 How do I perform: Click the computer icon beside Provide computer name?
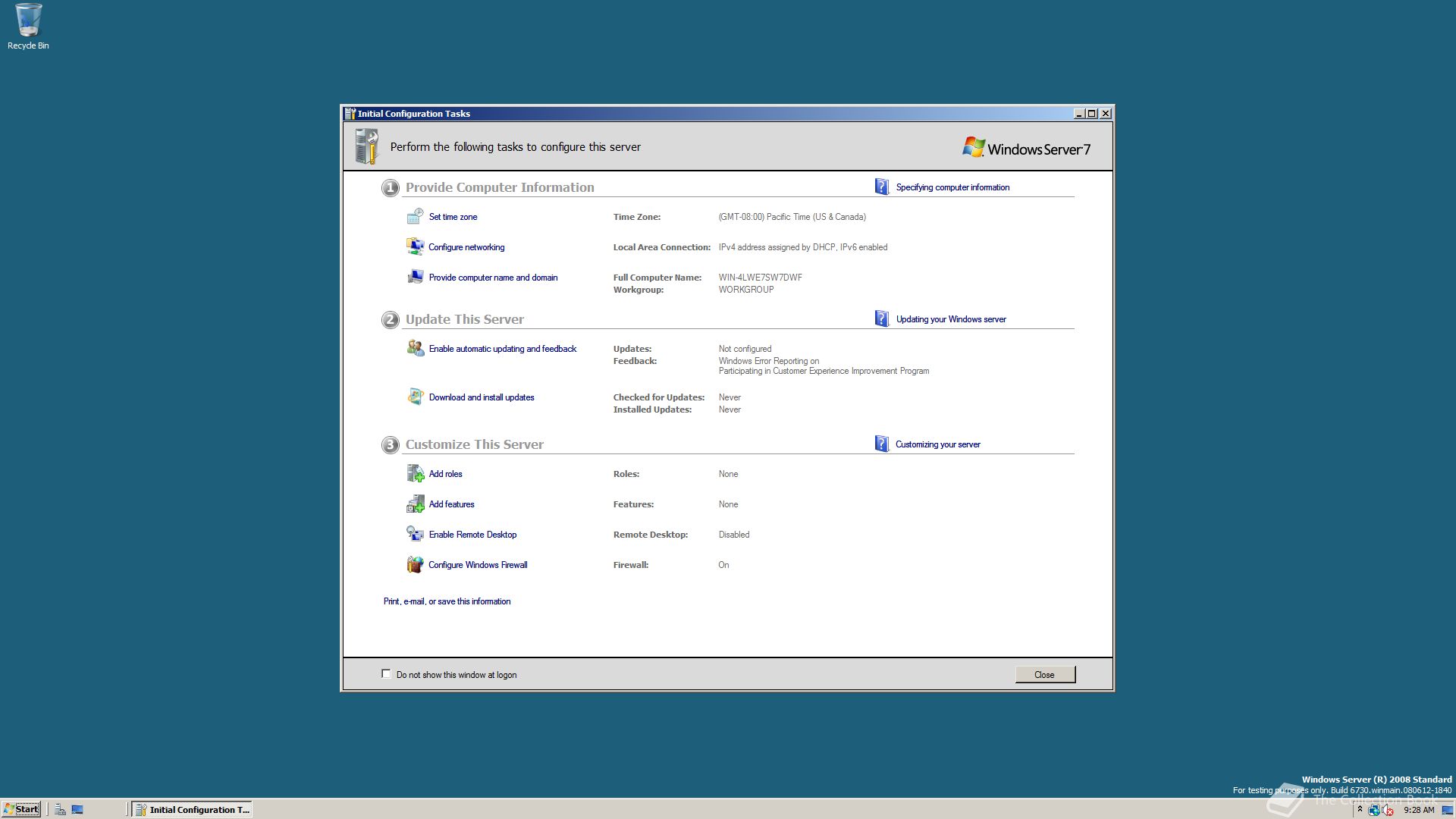(x=415, y=278)
